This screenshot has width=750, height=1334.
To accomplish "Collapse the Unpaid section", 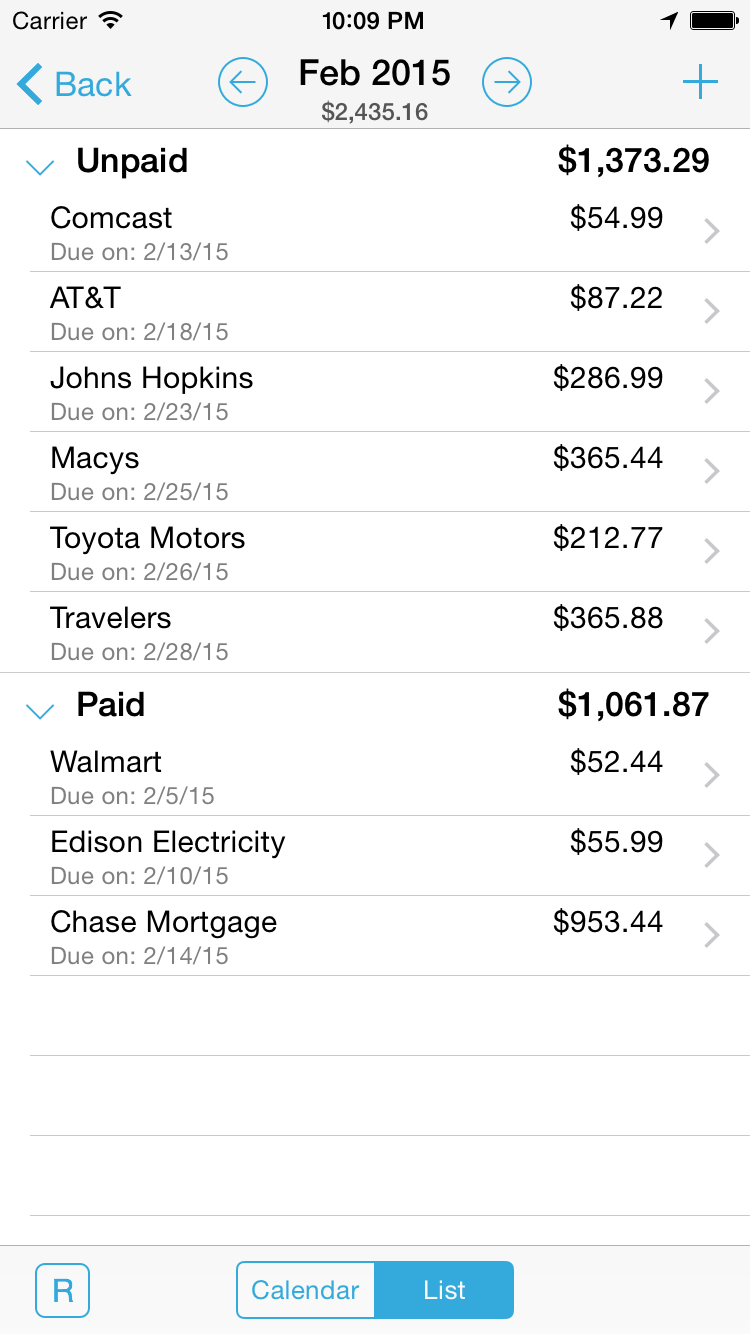I will 40,166.
